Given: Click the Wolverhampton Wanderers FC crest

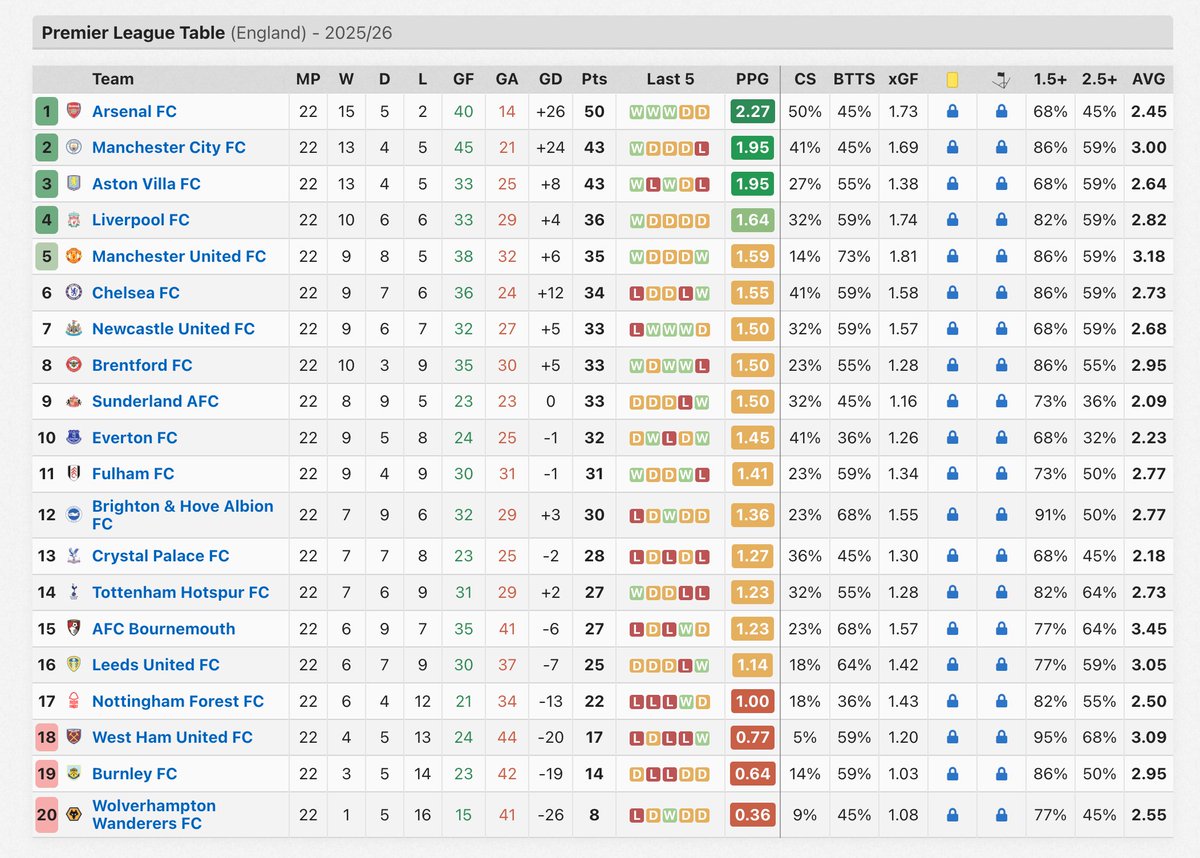Looking at the screenshot, I should 74,815.
